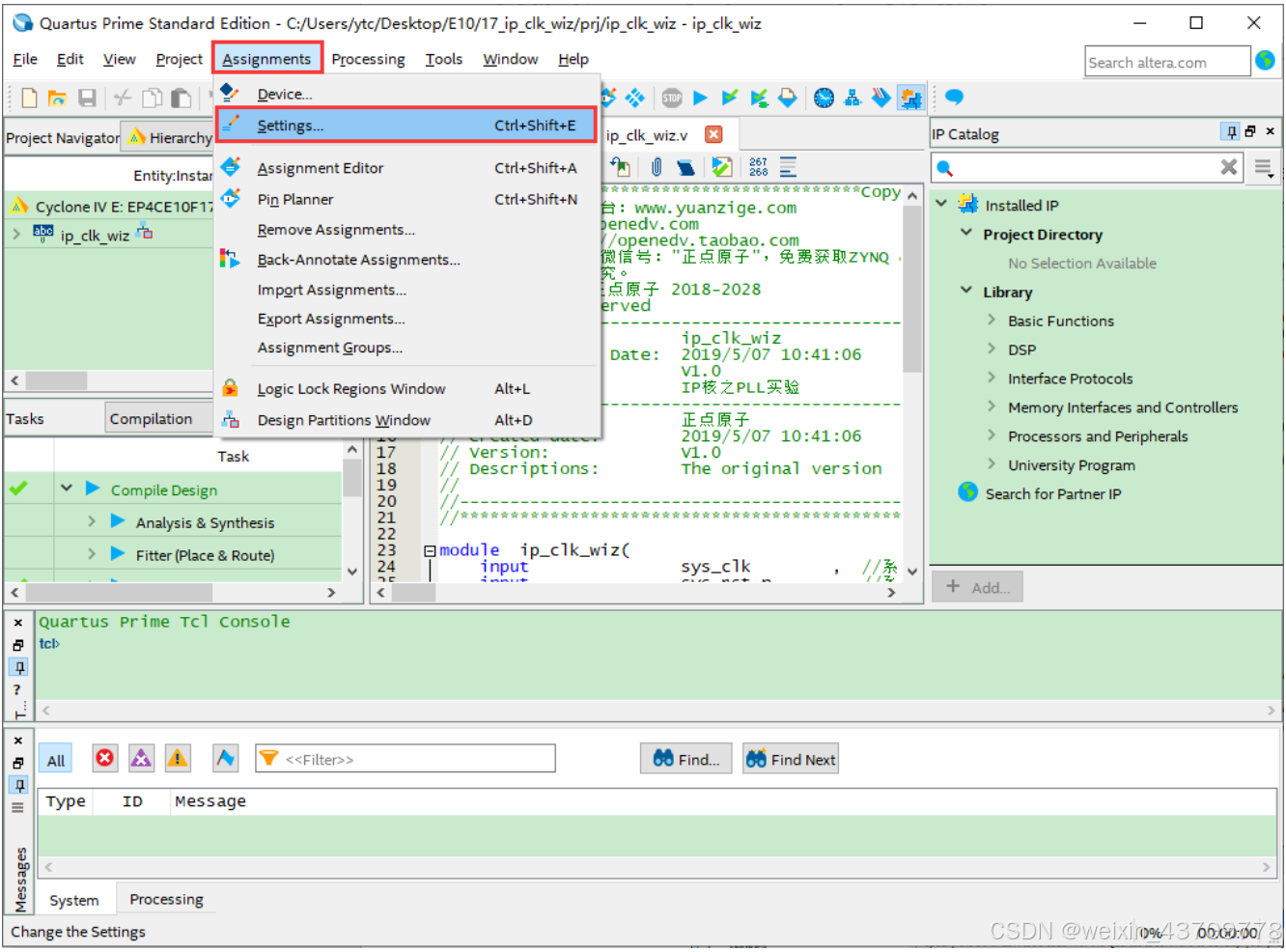This screenshot has width=1286, height=952.
Task: Click the altera.com globe search icon
Action: click(x=1266, y=61)
